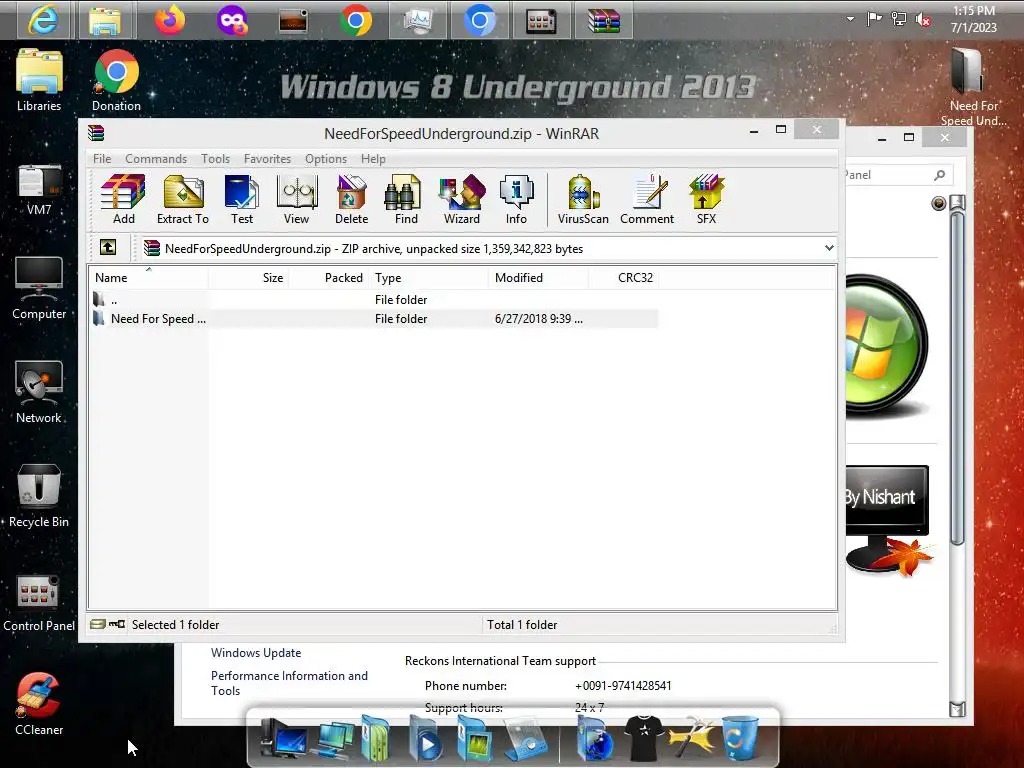
Task: Launch Firefox from the taskbar
Action: [170, 20]
